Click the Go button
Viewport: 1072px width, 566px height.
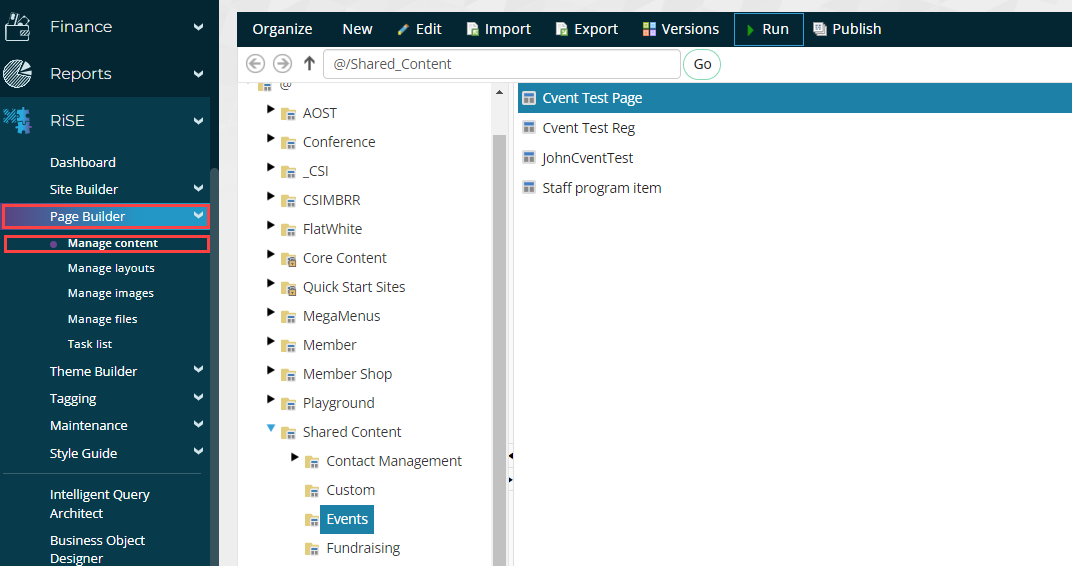(702, 64)
